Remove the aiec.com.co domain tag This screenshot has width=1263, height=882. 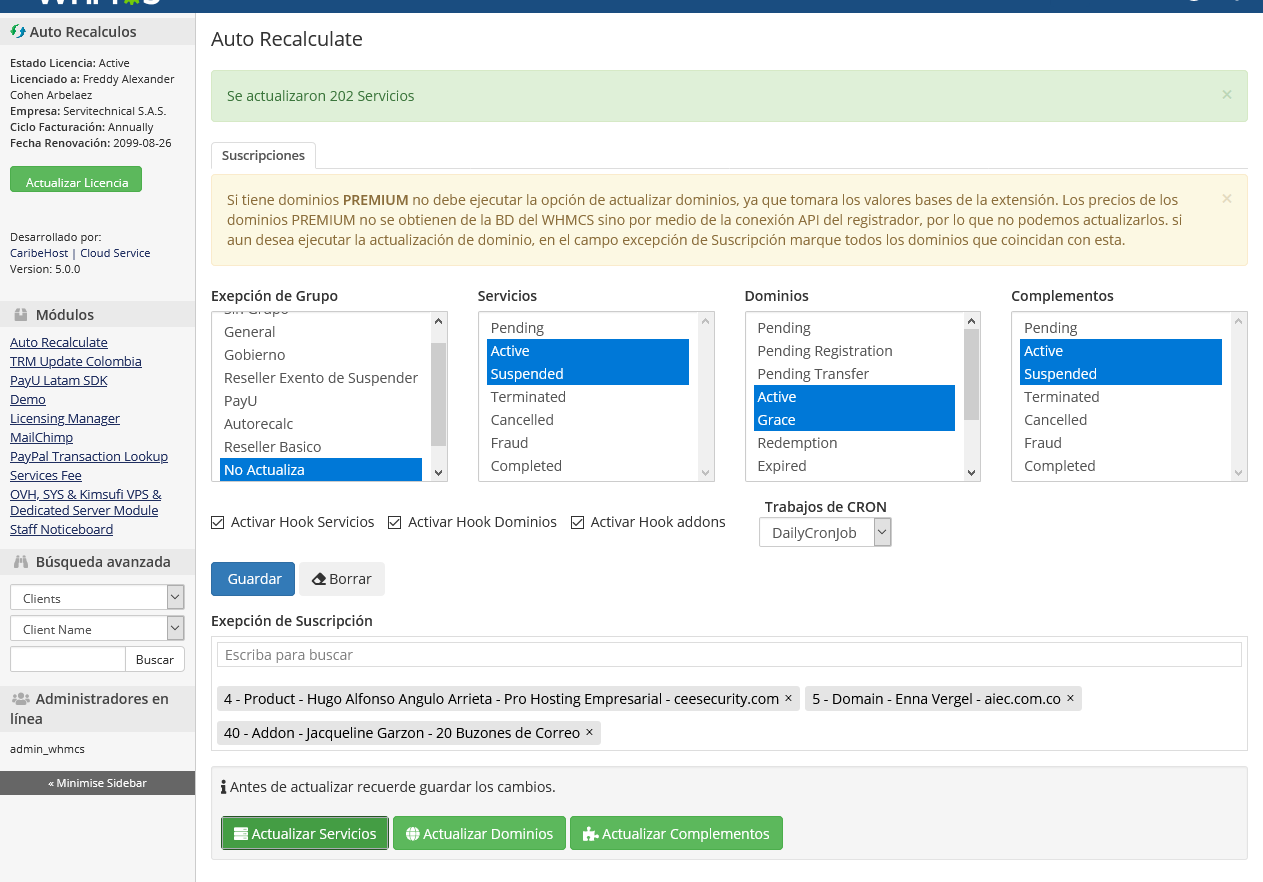pyautogui.click(x=1070, y=698)
